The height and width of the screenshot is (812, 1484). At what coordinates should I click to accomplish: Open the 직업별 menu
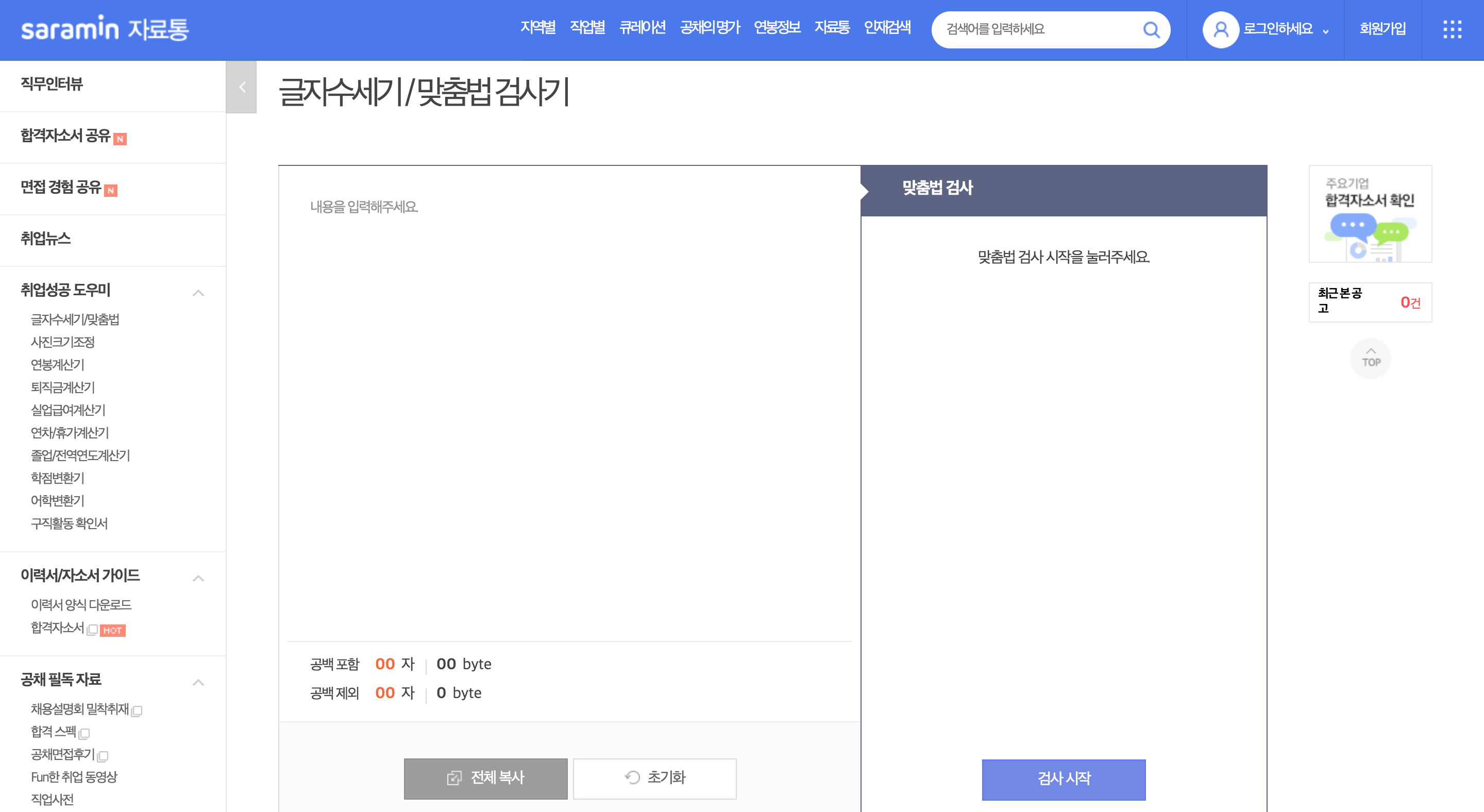[x=587, y=28]
